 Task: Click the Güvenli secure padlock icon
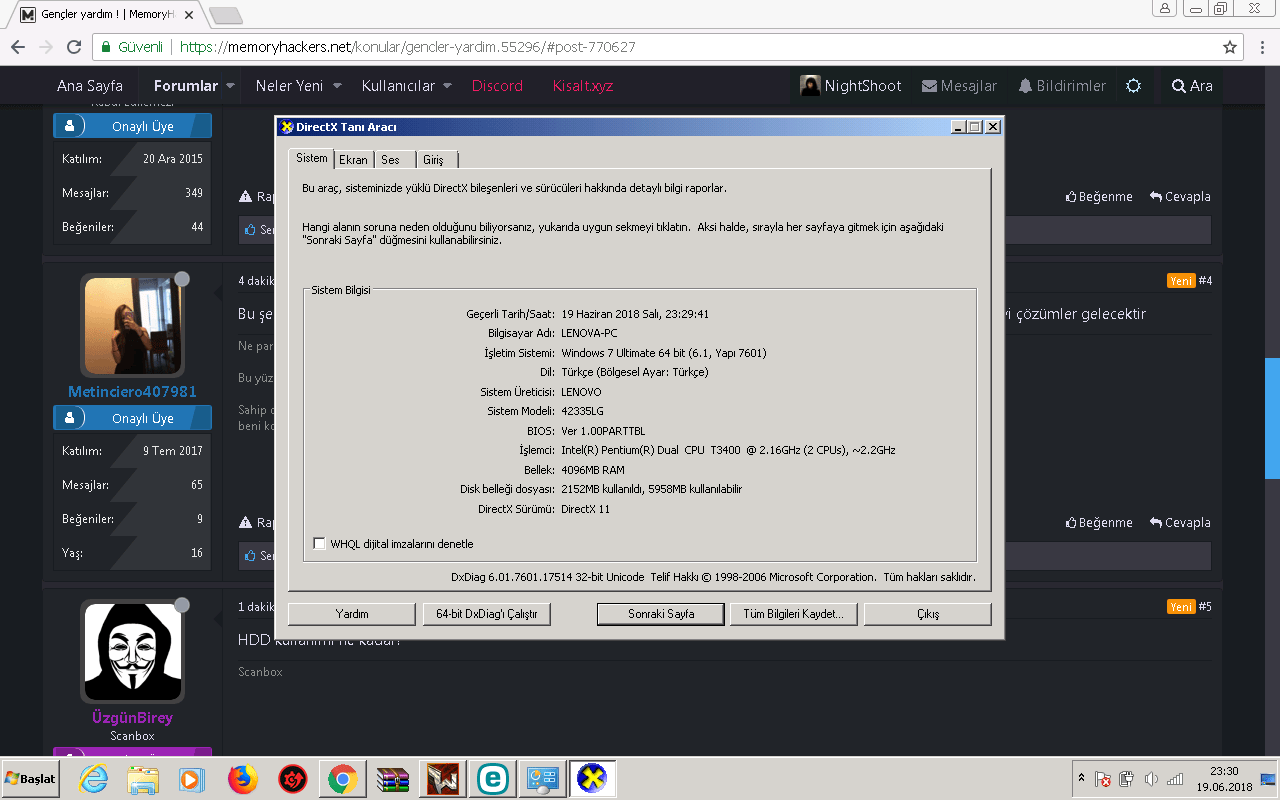[x=106, y=47]
